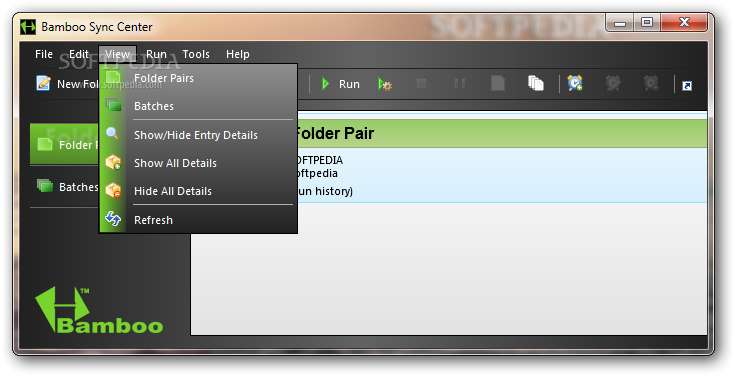Click the remove schedule alarm clock icon
The width and height of the screenshot is (735, 376).
[651, 83]
